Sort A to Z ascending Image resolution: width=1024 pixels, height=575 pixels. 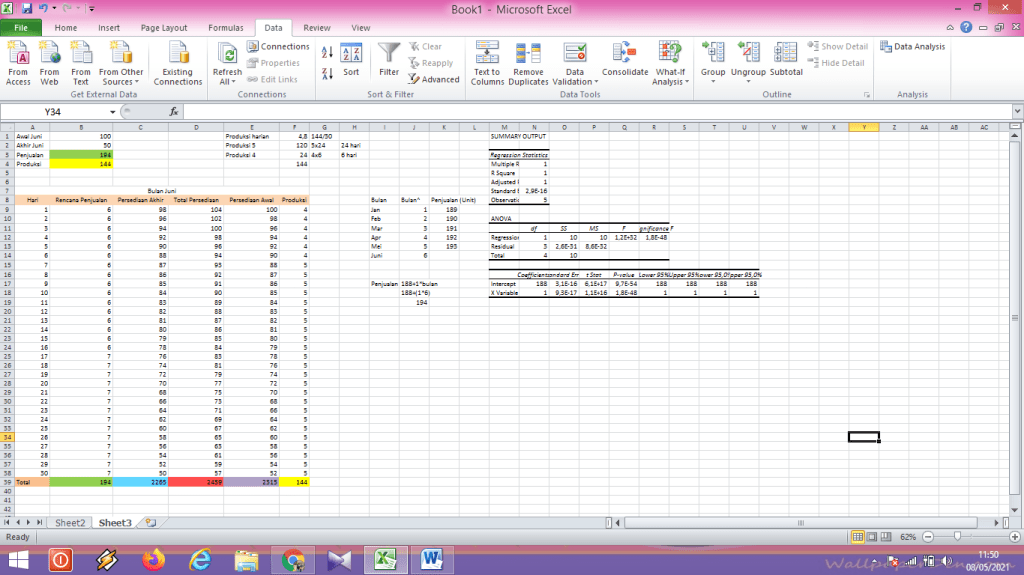coord(327,49)
